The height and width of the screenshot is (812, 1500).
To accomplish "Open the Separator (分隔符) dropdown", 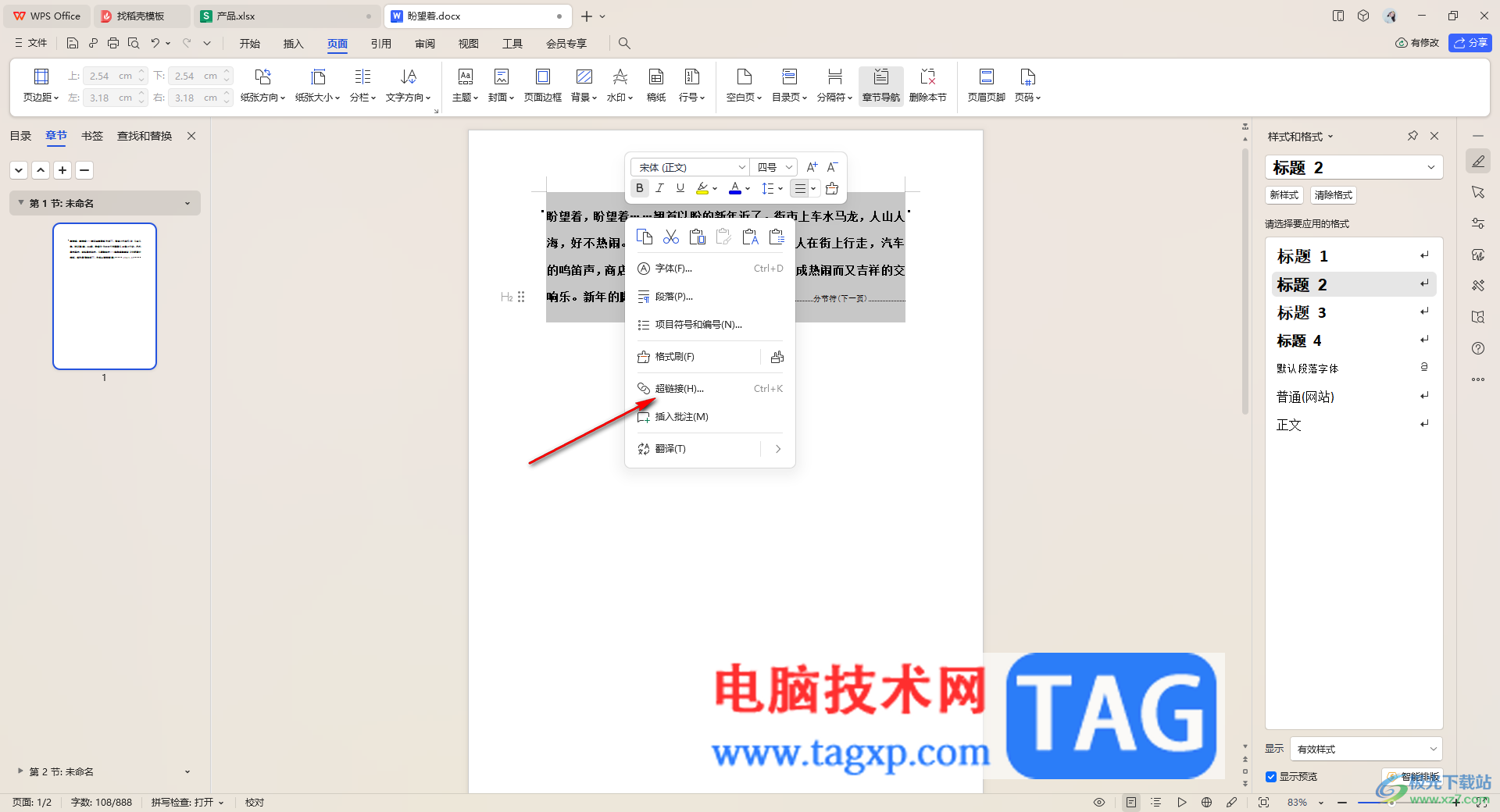I will point(834,86).
